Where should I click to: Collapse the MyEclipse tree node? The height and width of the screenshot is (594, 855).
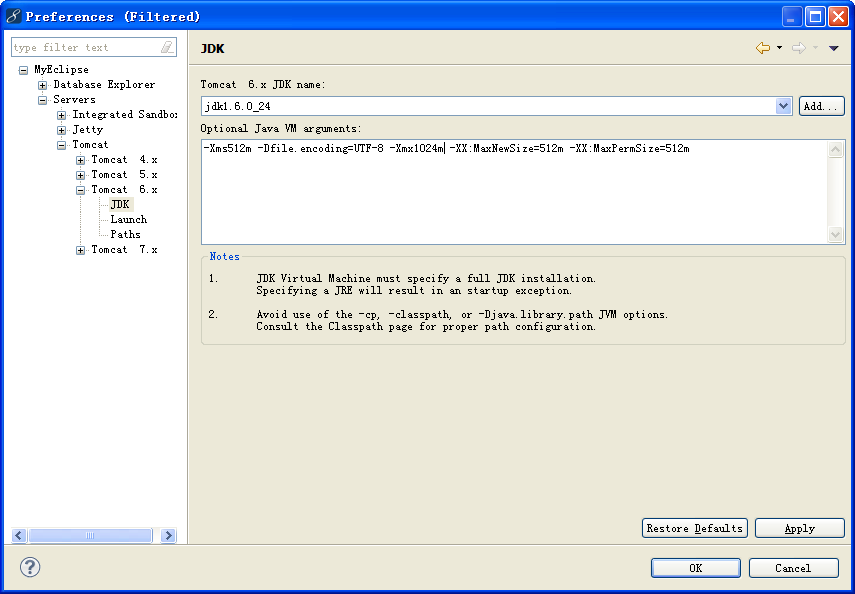(23, 70)
